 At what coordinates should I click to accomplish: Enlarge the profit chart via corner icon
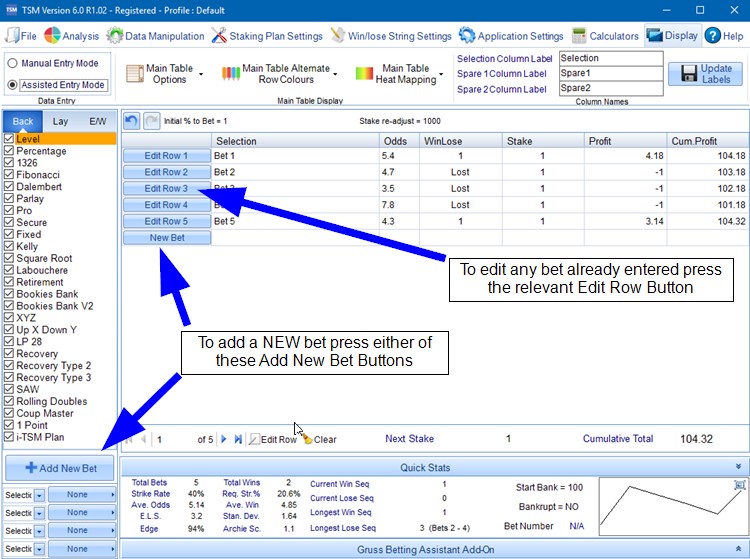(x=739, y=485)
